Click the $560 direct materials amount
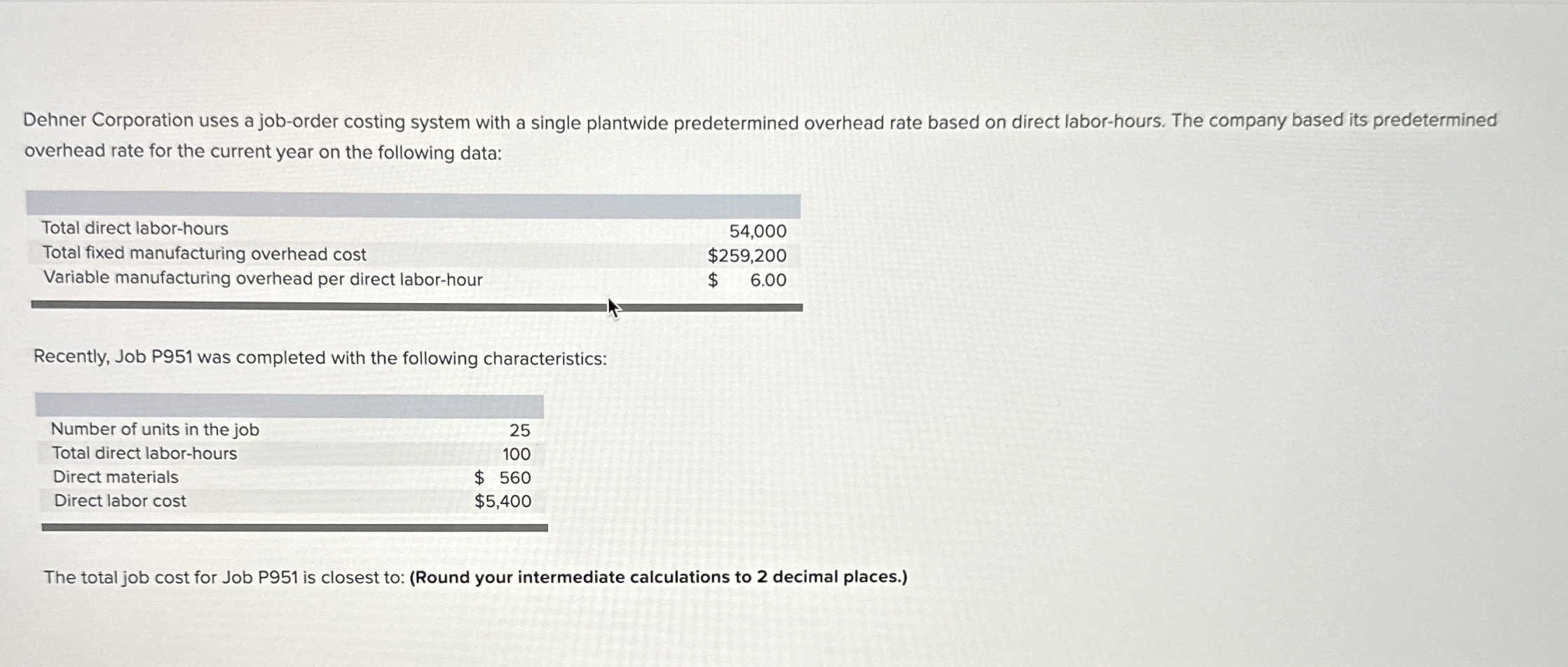 pos(502,478)
